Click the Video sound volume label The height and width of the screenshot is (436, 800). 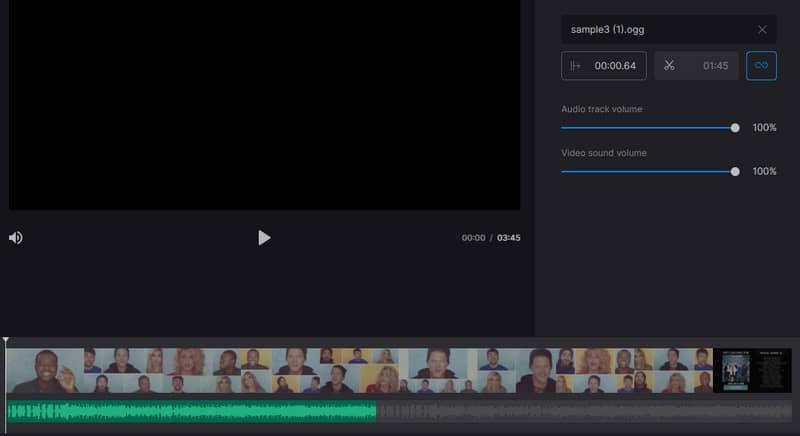click(x=604, y=152)
